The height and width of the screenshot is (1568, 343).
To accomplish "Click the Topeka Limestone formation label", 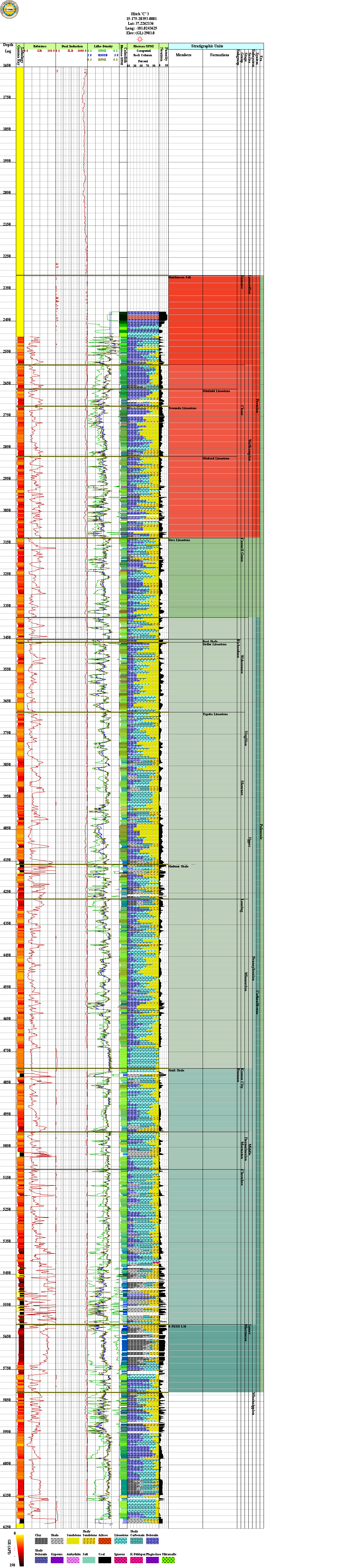I will 215,714.
